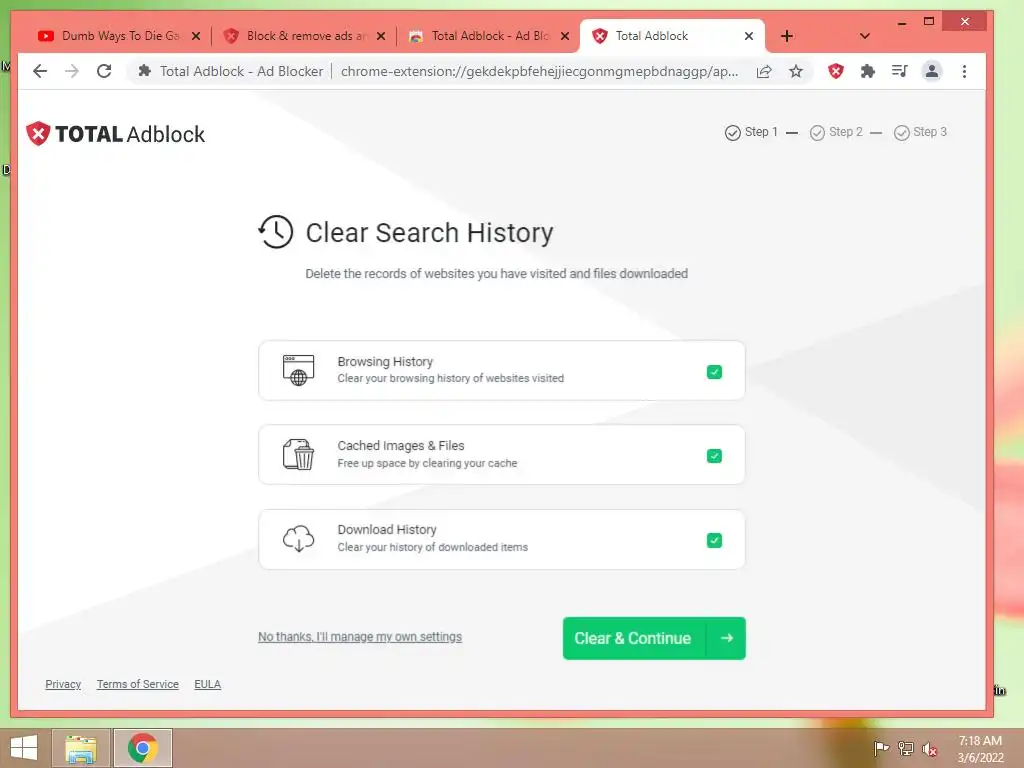This screenshot has height=768, width=1024.
Task: Uncheck the Download History checkbox
Action: pos(714,540)
